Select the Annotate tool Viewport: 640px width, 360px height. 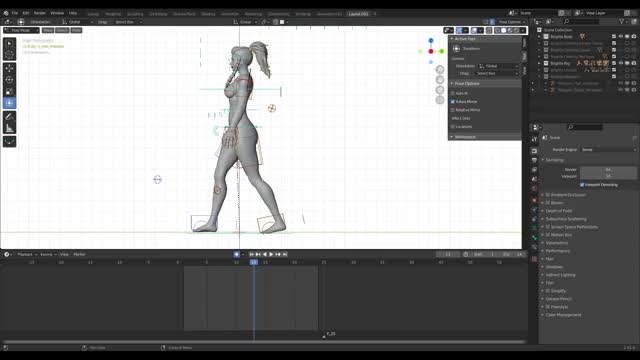(10, 117)
